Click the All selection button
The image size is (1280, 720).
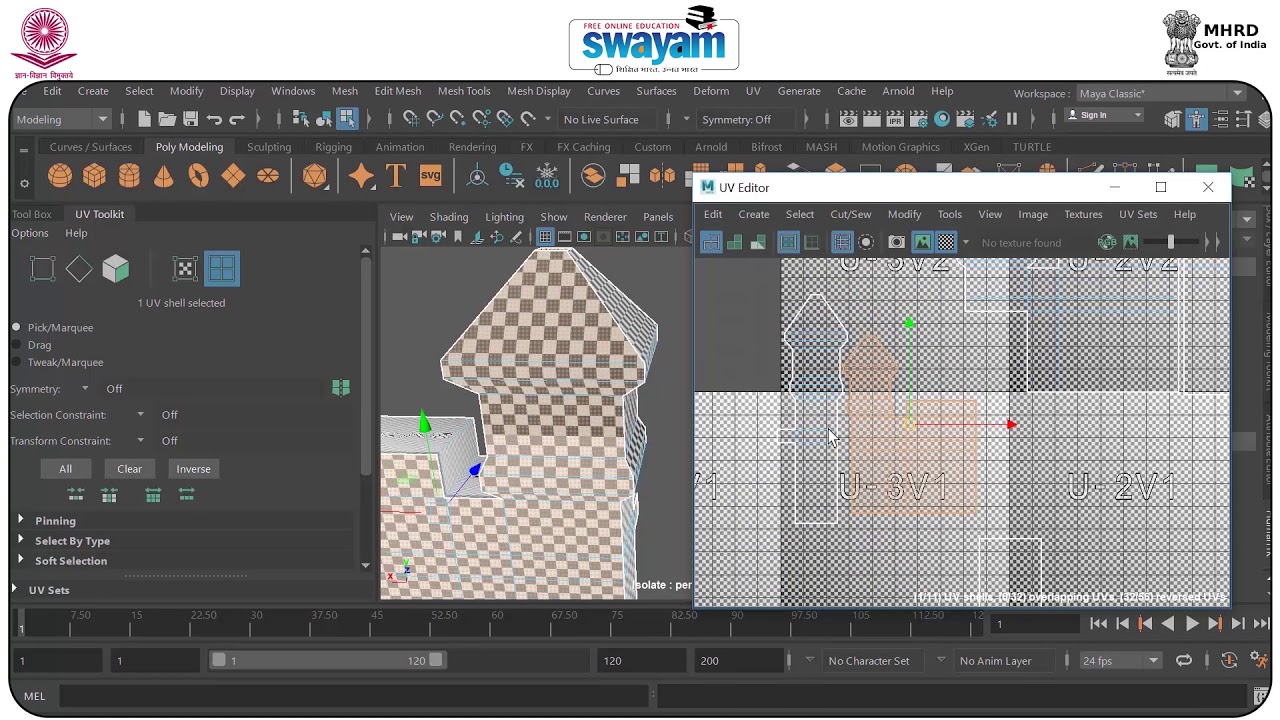pyautogui.click(x=65, y=469)
